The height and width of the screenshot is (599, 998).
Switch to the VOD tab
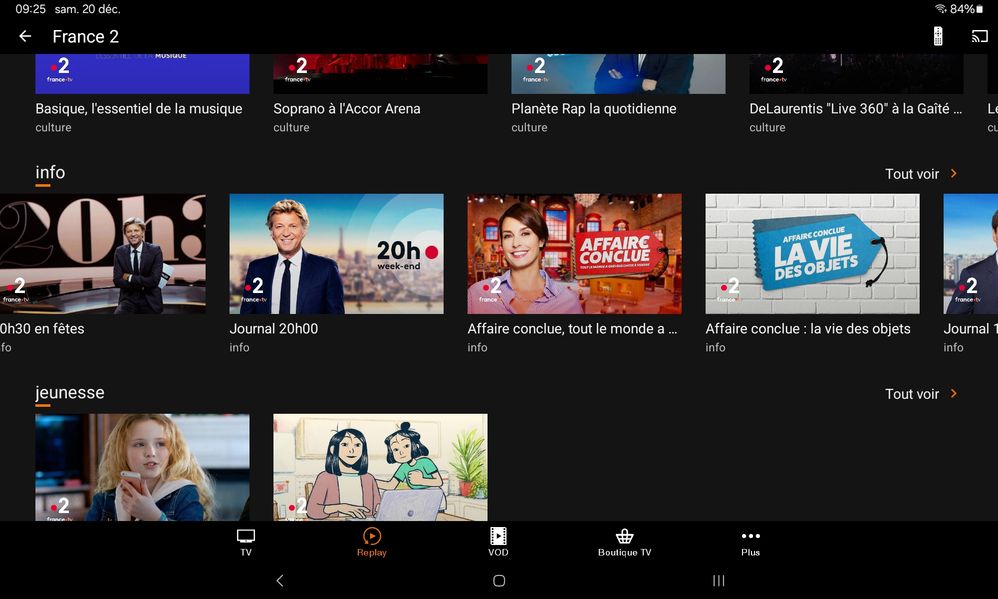coord(498,542)
